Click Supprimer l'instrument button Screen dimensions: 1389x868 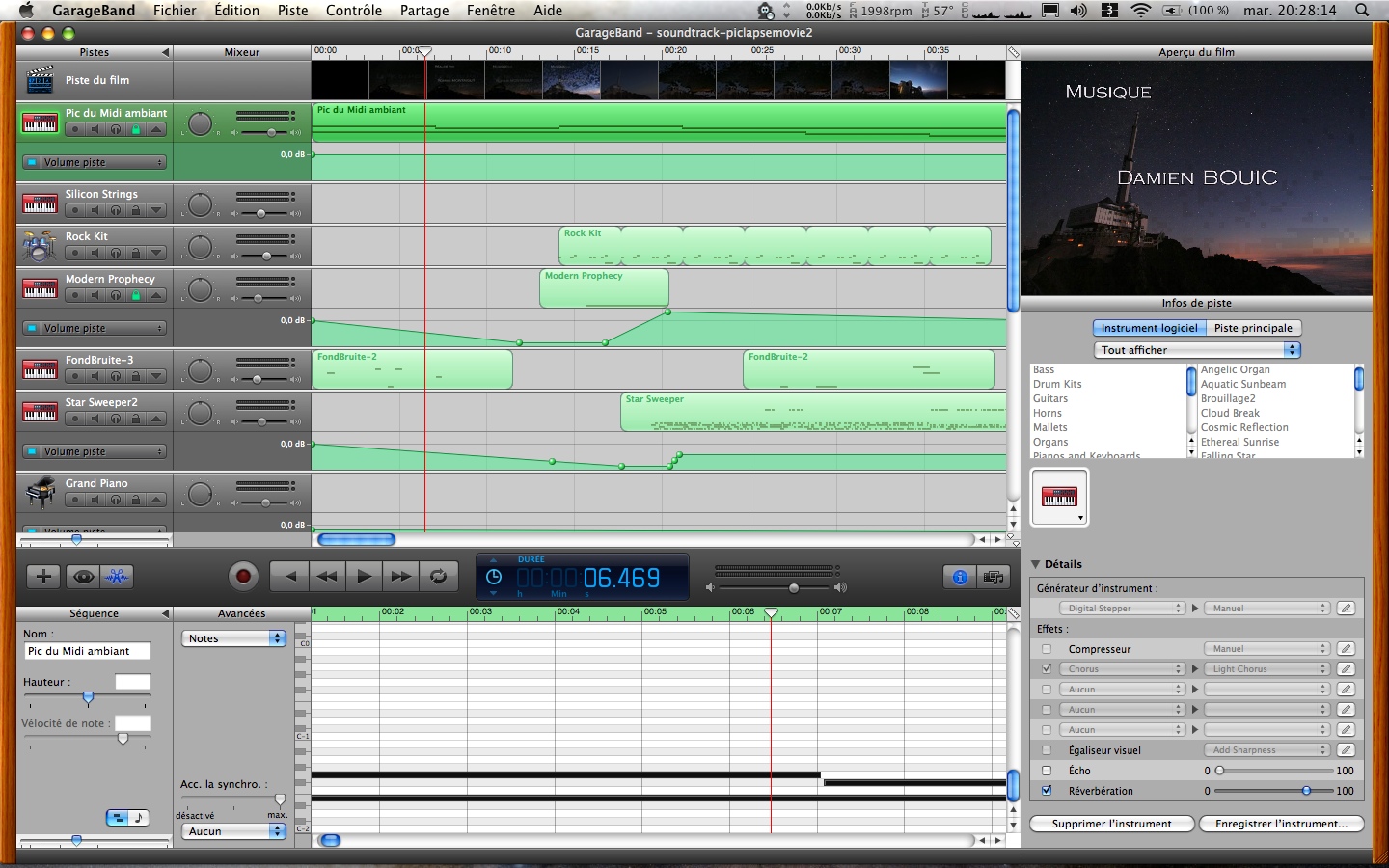(x=1111, y=824)
